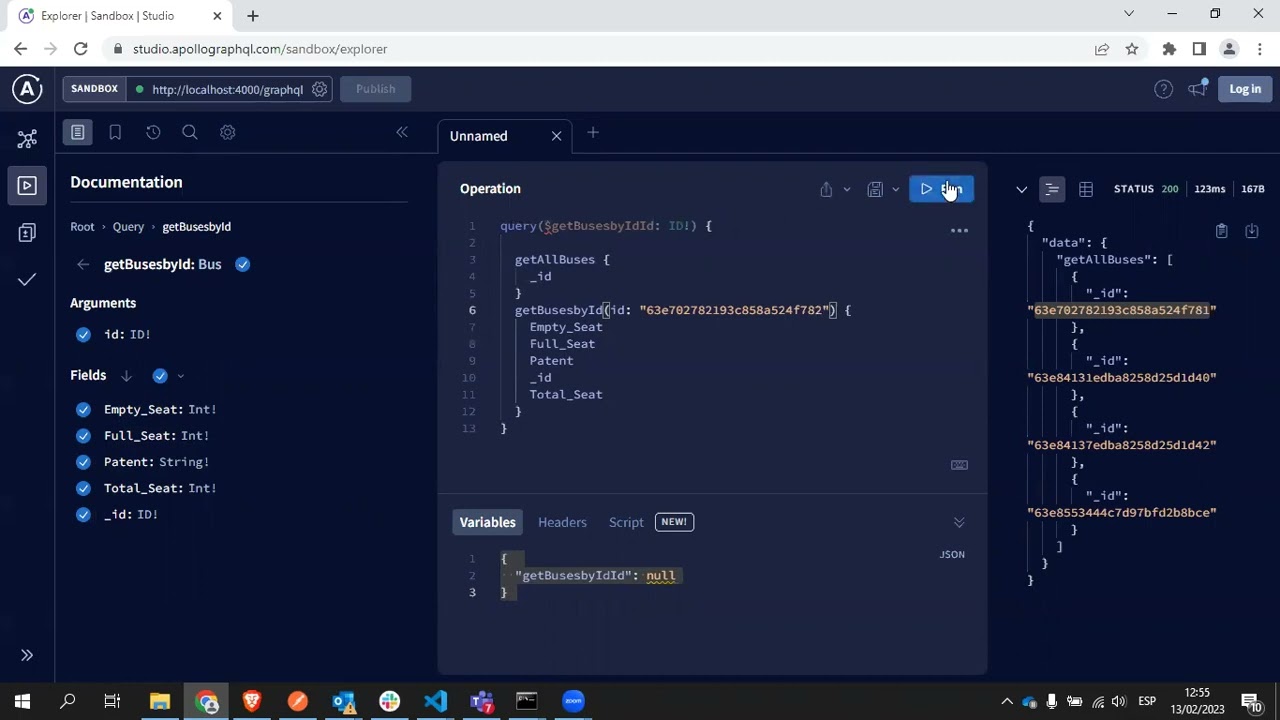This screenshot has width=1280, height=720.
Task: Open dropdown next to select-all fields checkmark
Action: coord(180,376)
